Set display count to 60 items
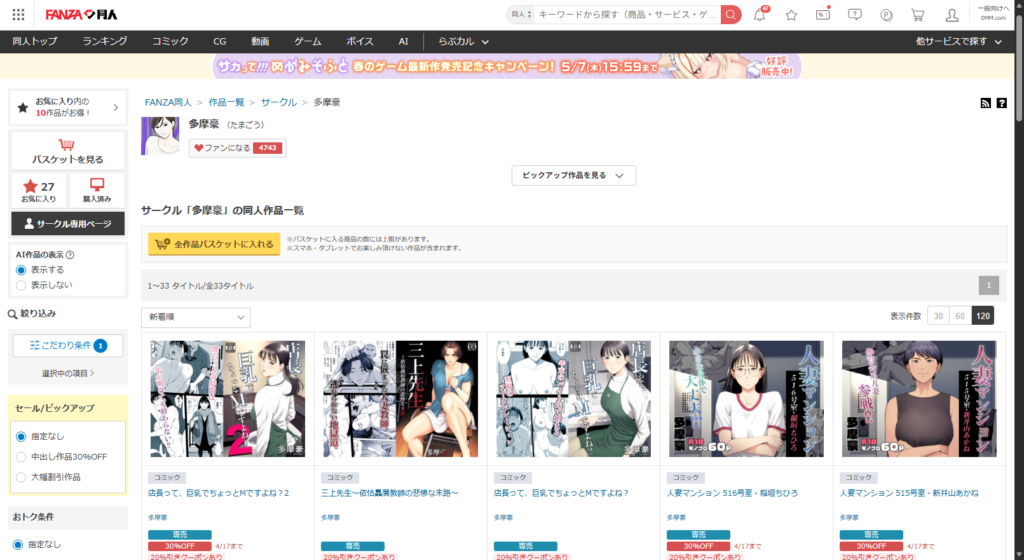This screenshot has width=1024, height=560. click(x=960, y=315)
